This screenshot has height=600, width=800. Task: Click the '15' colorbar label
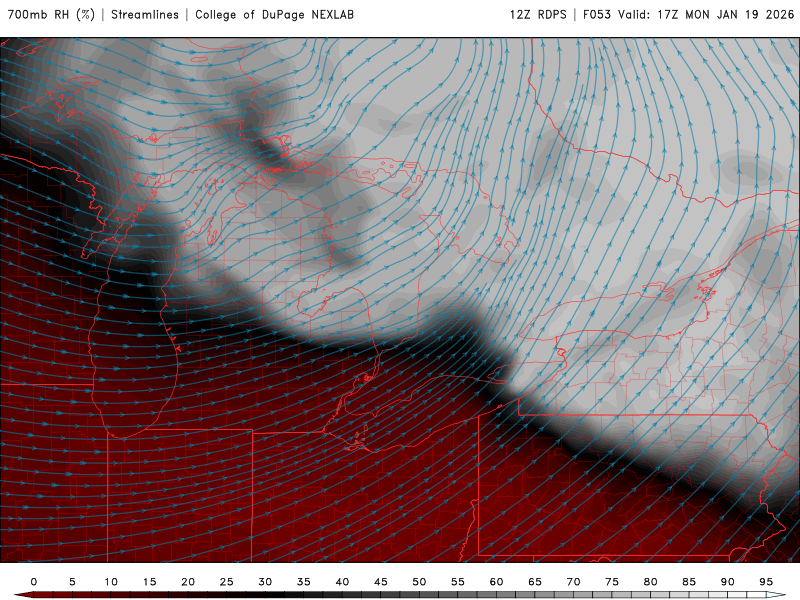click(149, 582)
